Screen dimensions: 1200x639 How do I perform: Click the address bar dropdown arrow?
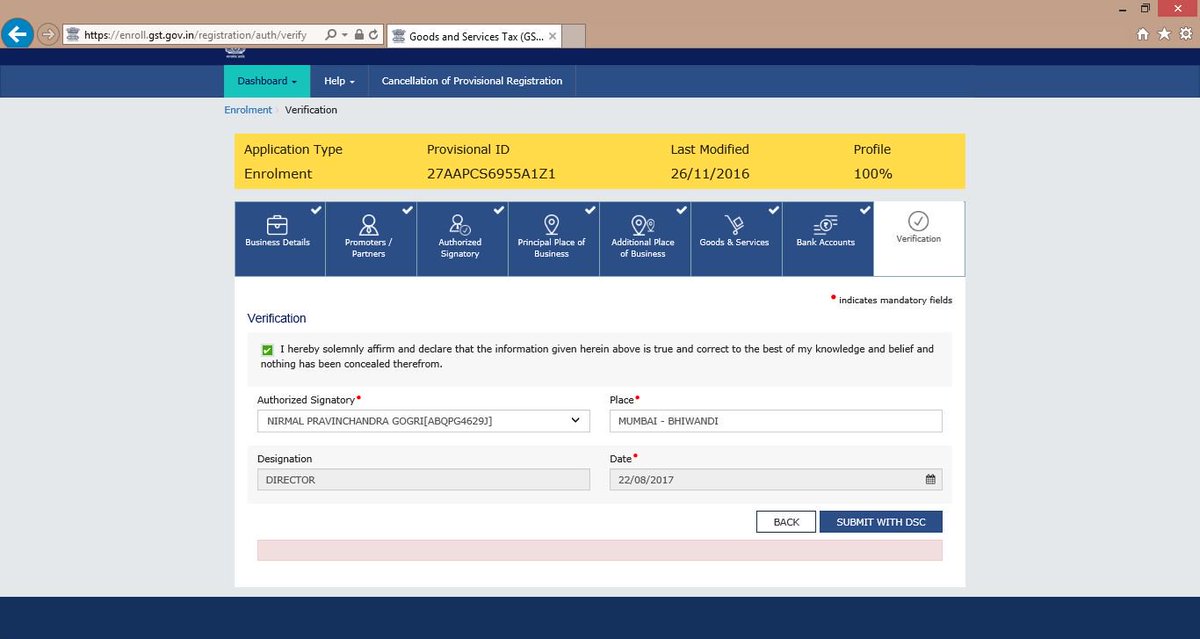[345, 35]
